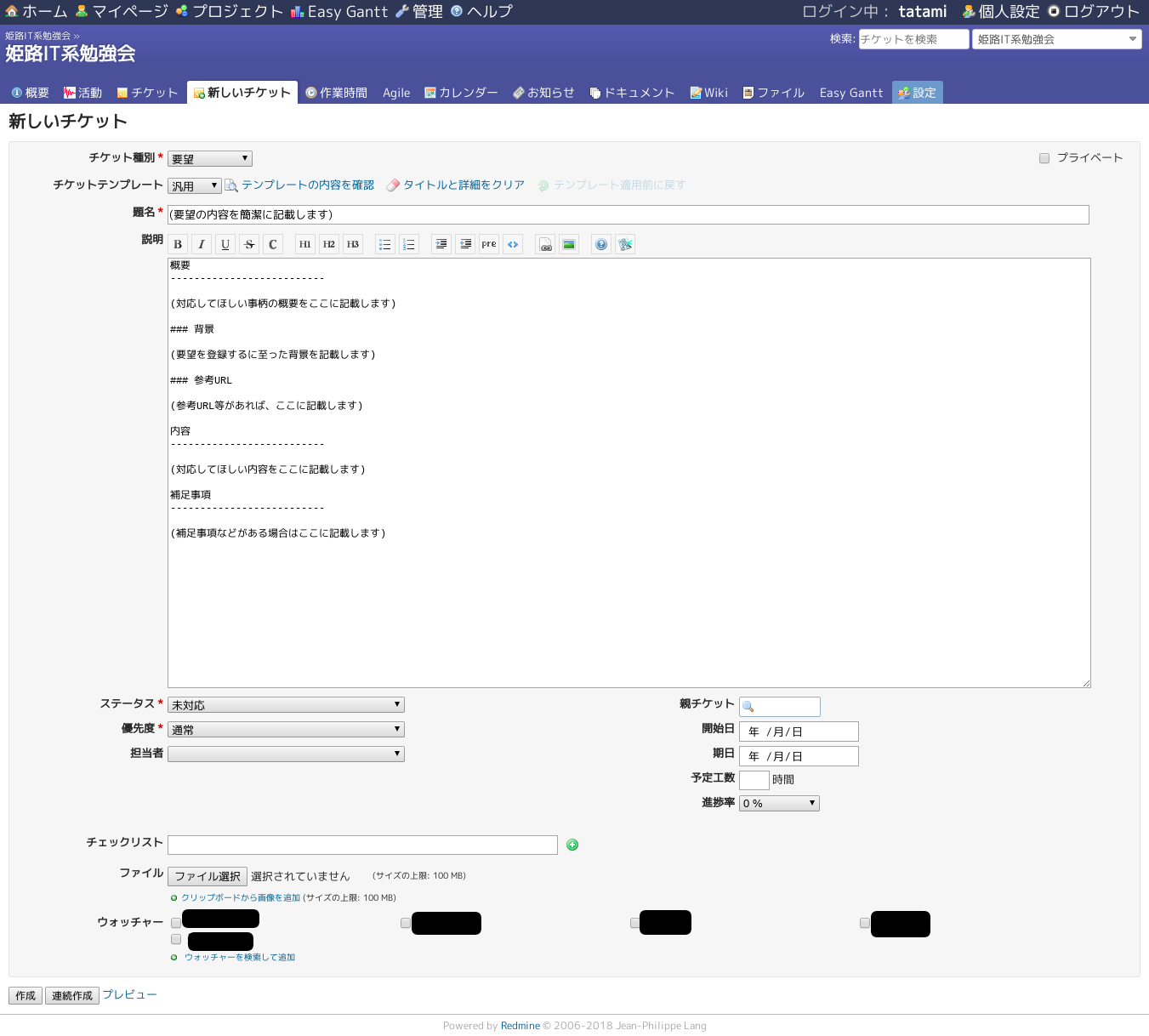Insert an H1 heading via the toolbar
Image resolution: width=1149 pixels, height=1036 pixels.
pos(304,244)
